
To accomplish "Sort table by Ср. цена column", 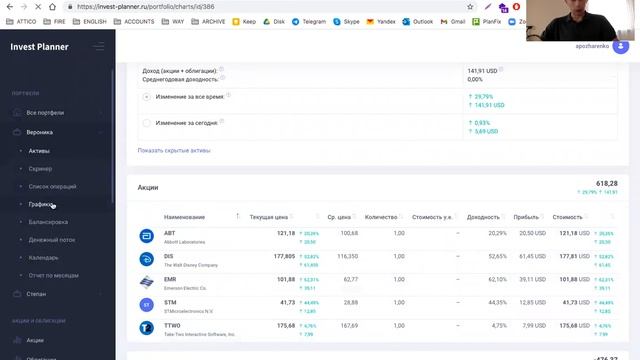I will pos(339,217).
